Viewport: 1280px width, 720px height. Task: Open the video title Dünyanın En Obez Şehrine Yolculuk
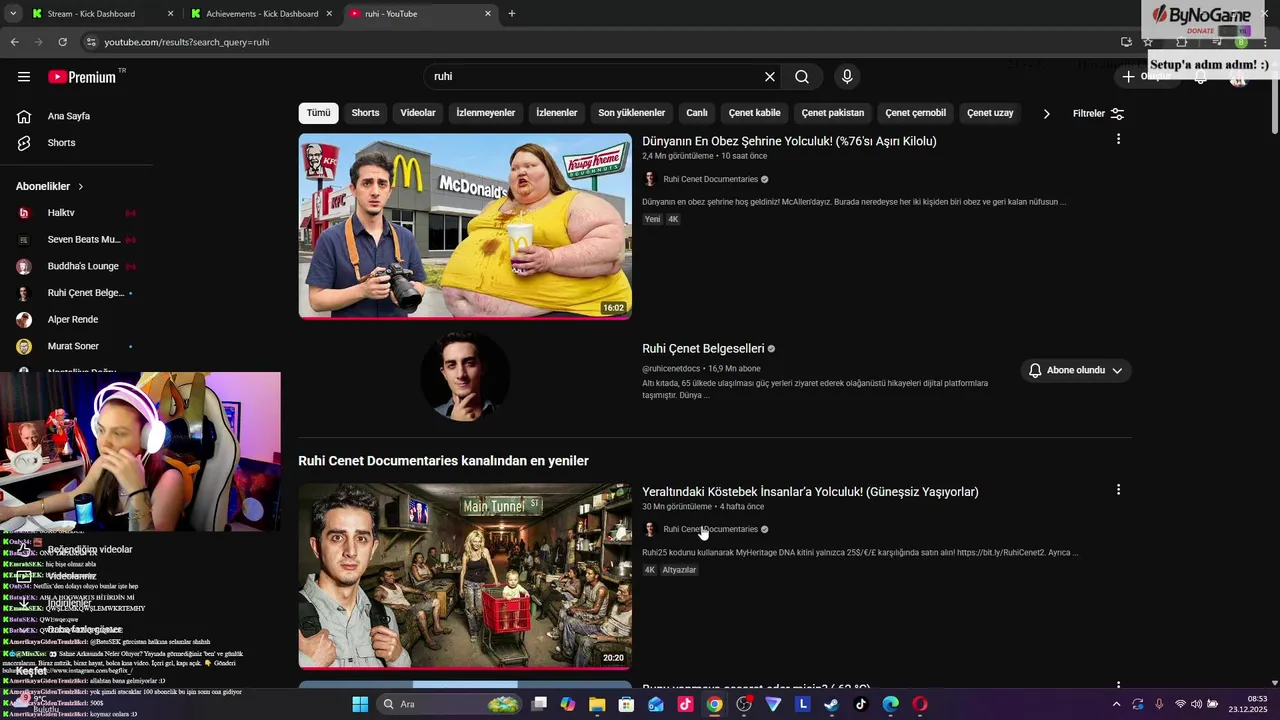click(x=789, y=141)
